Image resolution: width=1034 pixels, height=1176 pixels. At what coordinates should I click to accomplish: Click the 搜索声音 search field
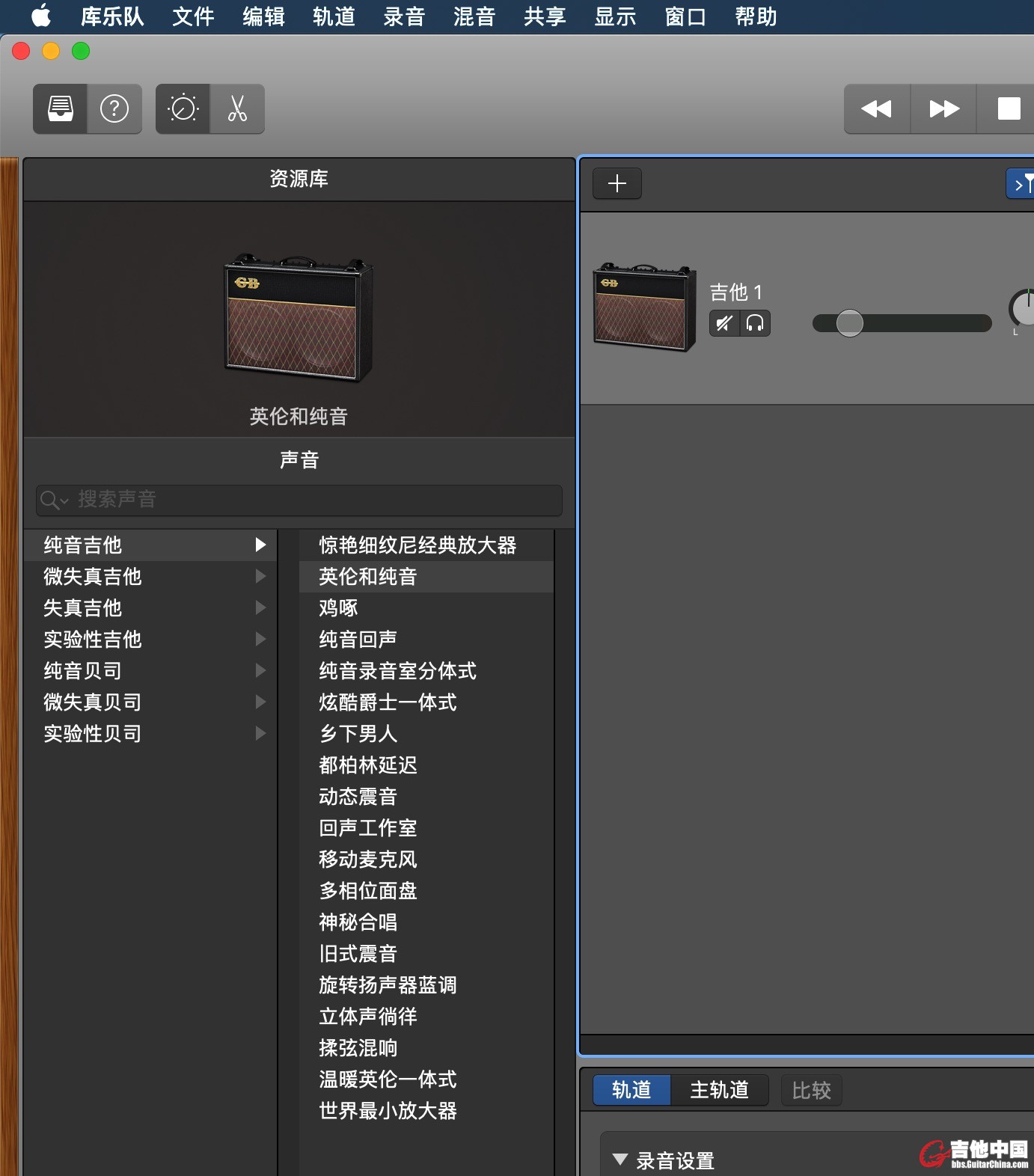point(299,500)
